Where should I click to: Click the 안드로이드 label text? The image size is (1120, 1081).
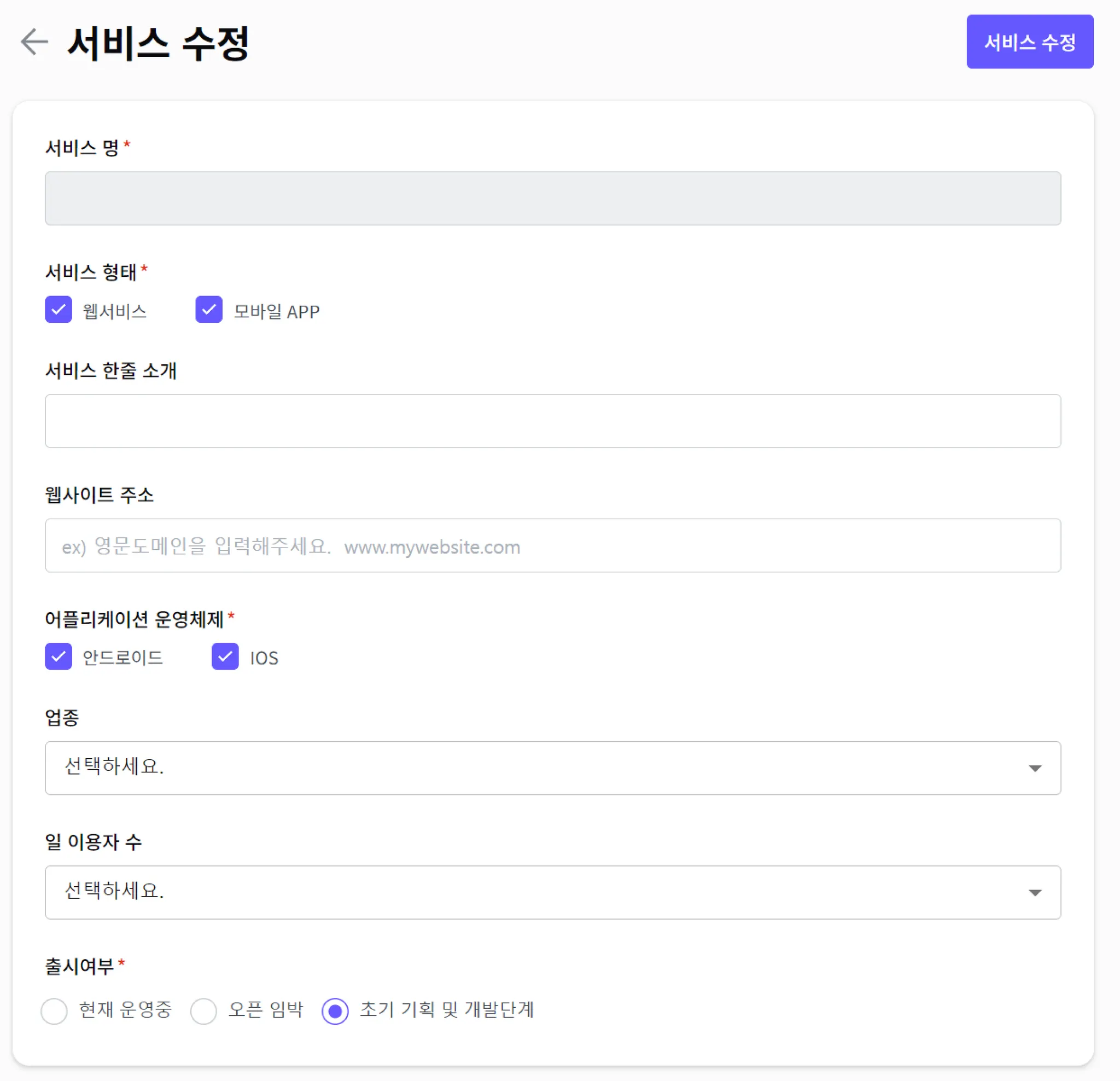[123, 658]
